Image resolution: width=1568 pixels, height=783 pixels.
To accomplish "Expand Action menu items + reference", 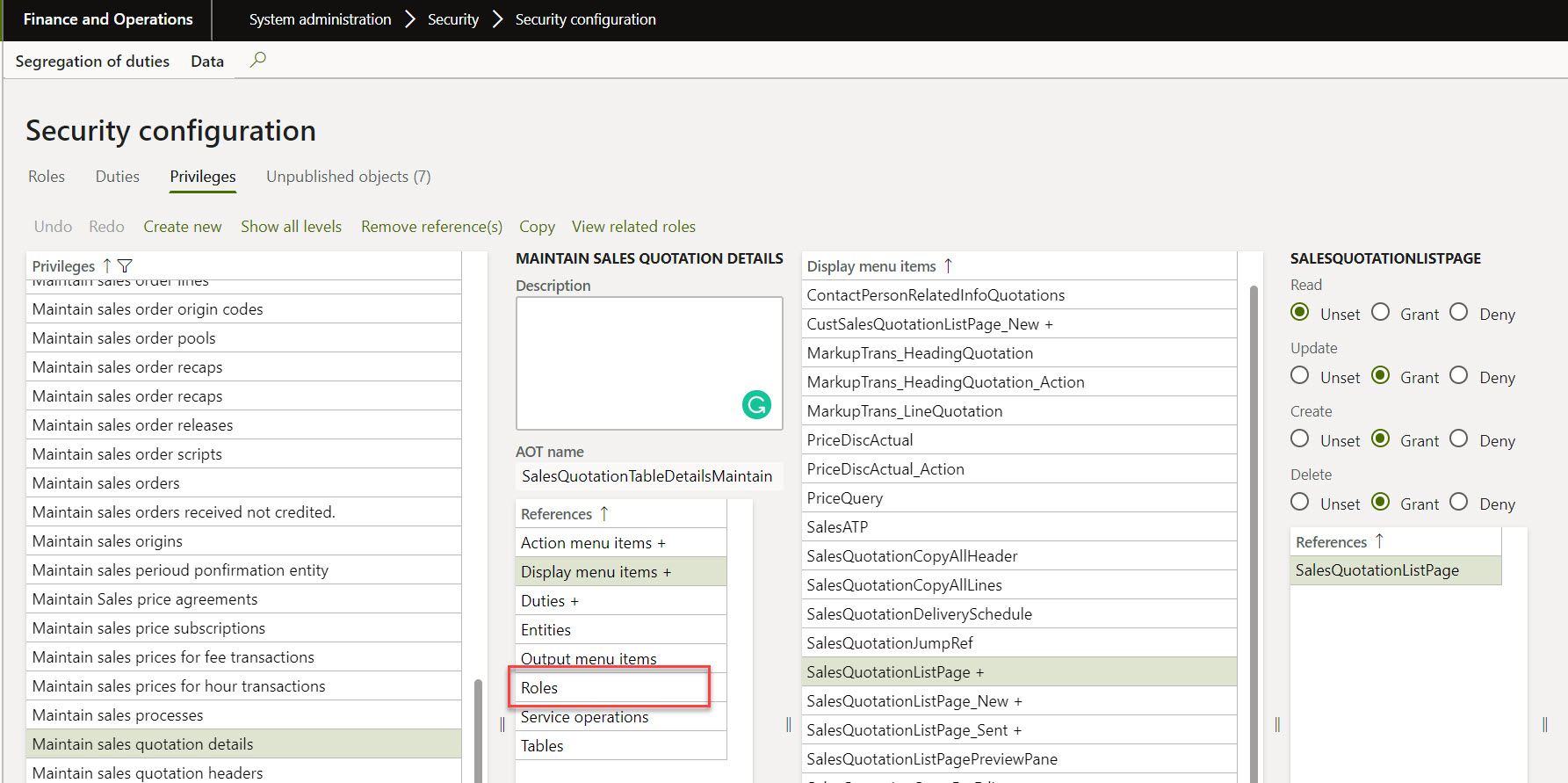I will tap(593, 543).
